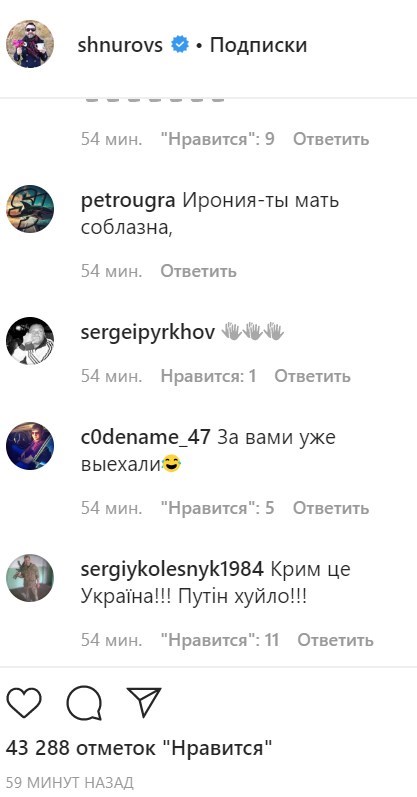This screenshot has width=417, height=797.
Task: Open shnurovs username link
Action: pyautogui.click(x=120, y=45)
